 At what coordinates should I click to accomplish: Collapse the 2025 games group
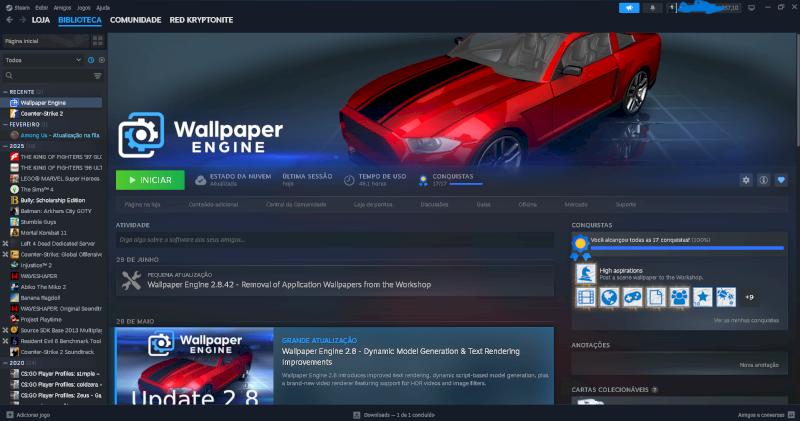tap(6, 146)
